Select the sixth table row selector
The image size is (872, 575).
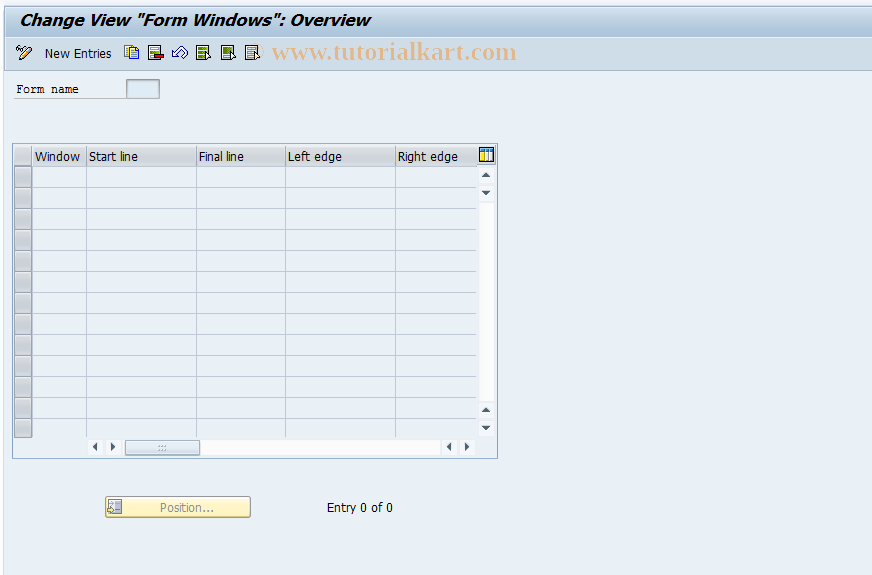(x=23, y=282)
